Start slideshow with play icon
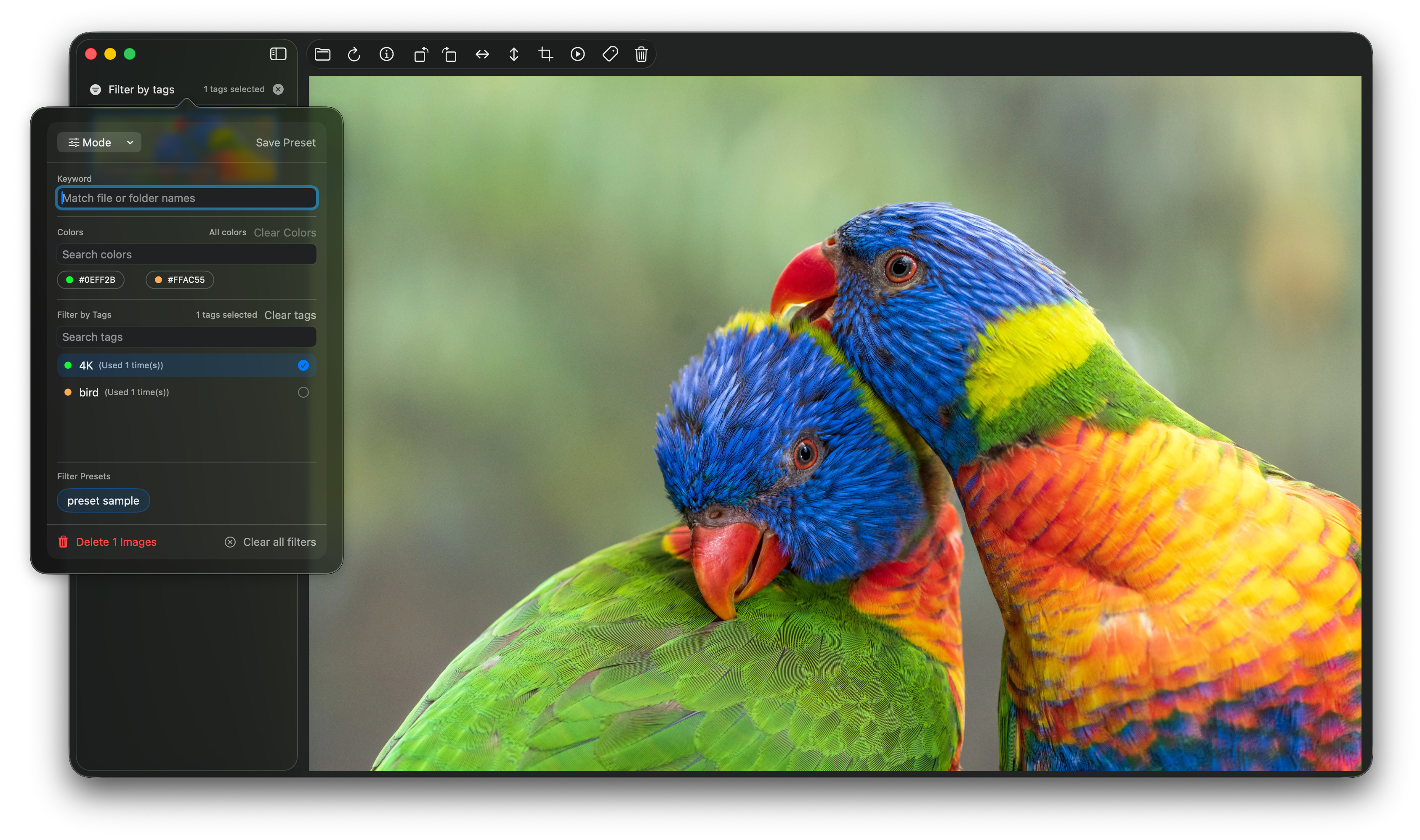 (x=577, y=54)
